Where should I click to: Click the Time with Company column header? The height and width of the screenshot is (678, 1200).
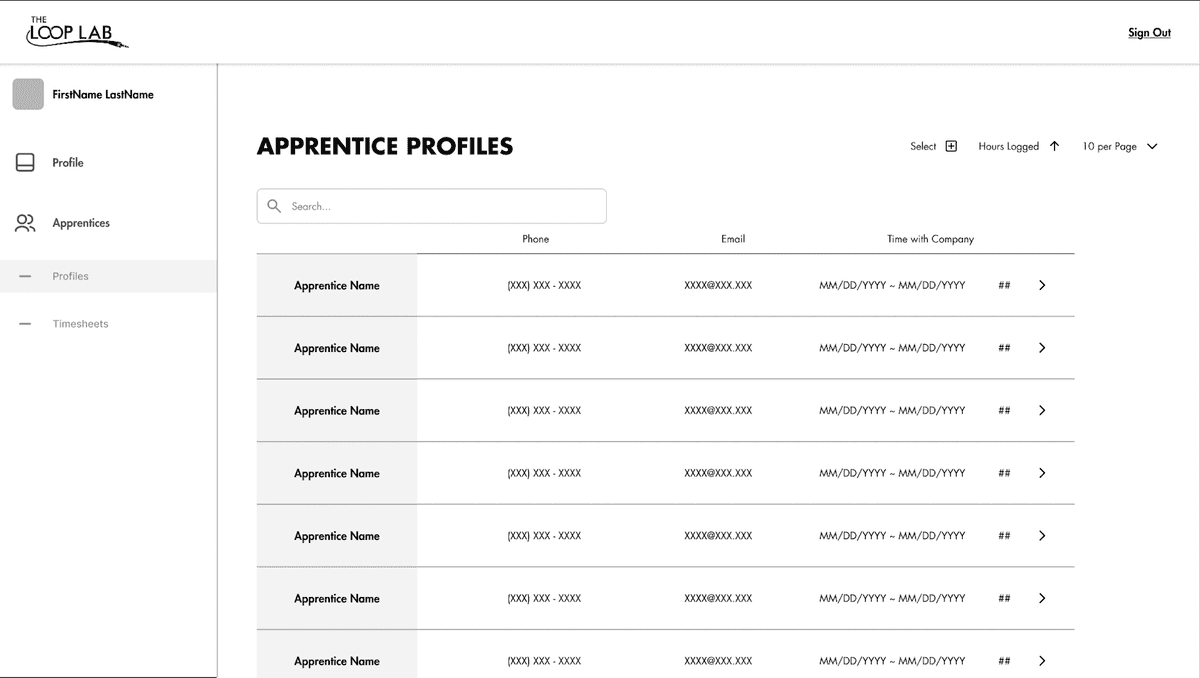coord(930,239)
